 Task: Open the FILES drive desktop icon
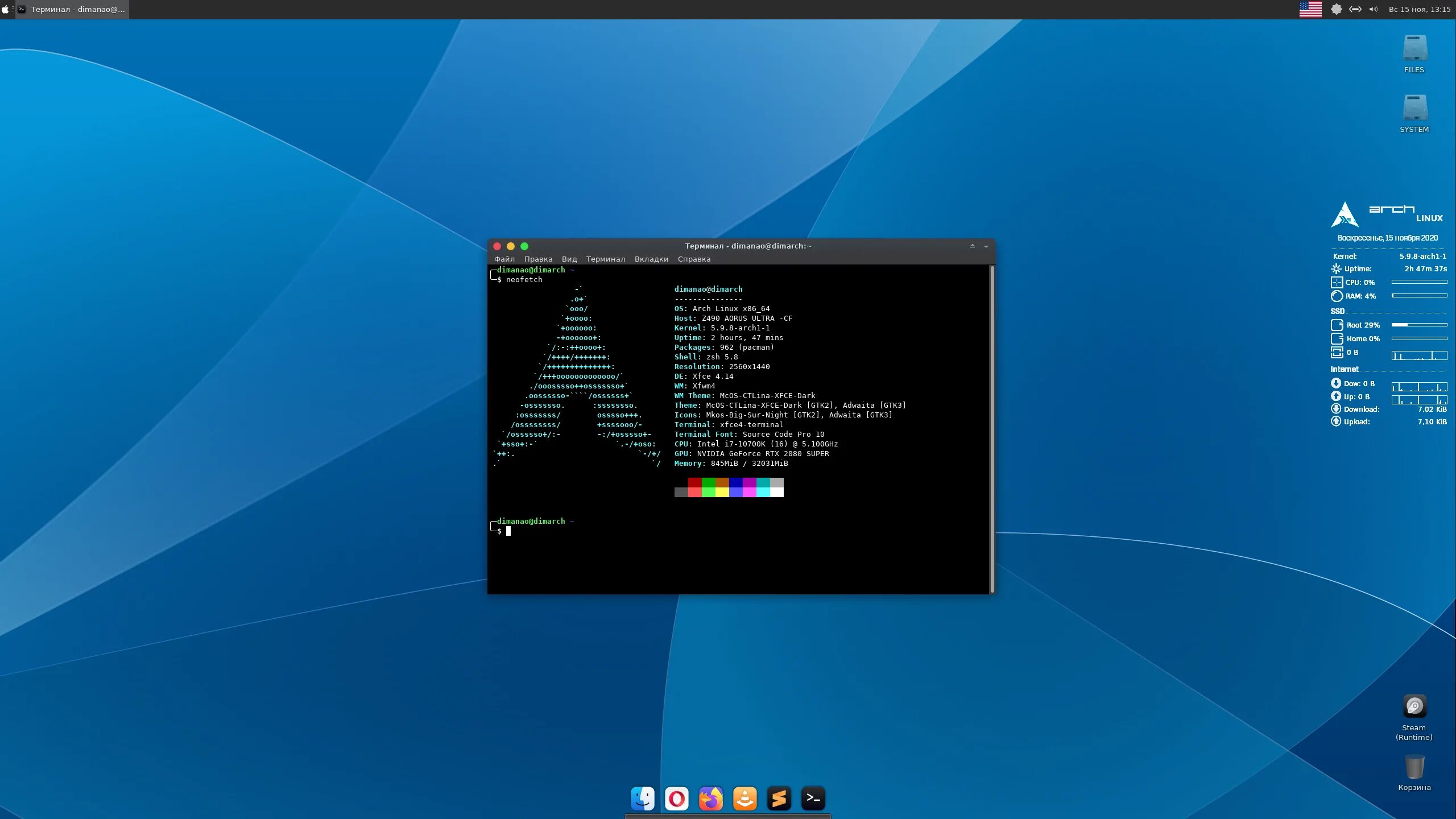click(1414, 54)
